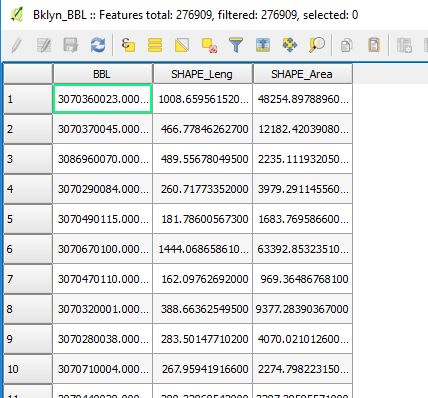This screenshot has height=398, width=428.
Task: Select row 8 via its row header
Action: pyautogui.click(x=28, y=309)
